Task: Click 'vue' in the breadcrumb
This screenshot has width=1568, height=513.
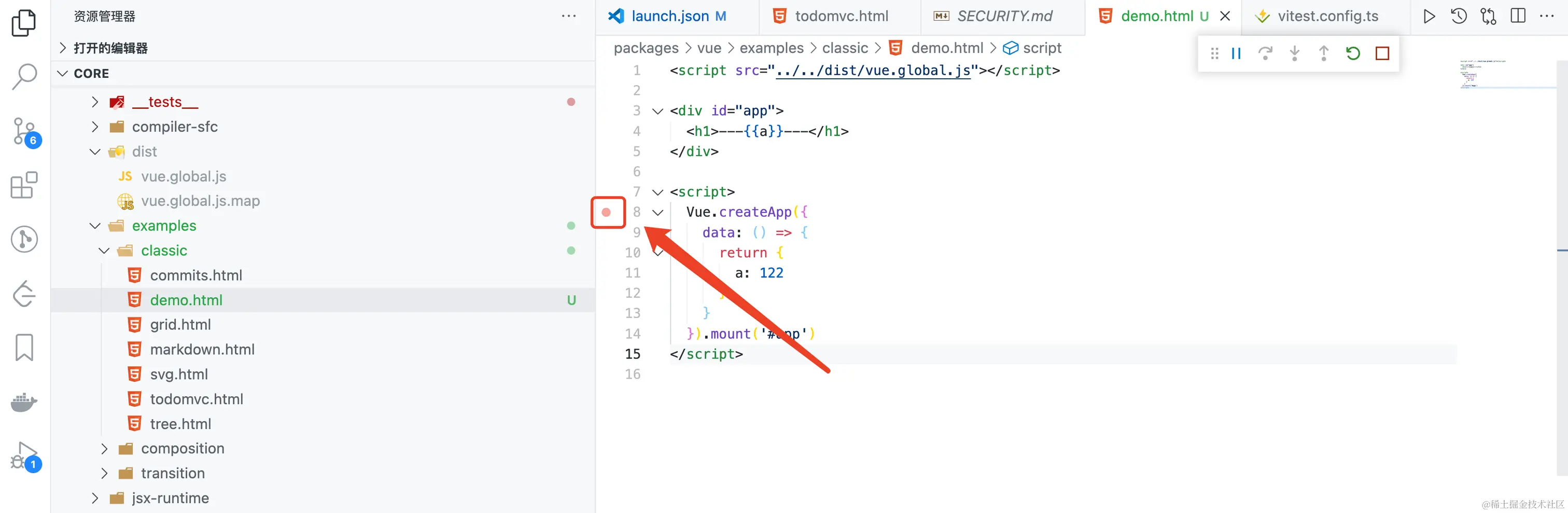Action: pos(709,48)
